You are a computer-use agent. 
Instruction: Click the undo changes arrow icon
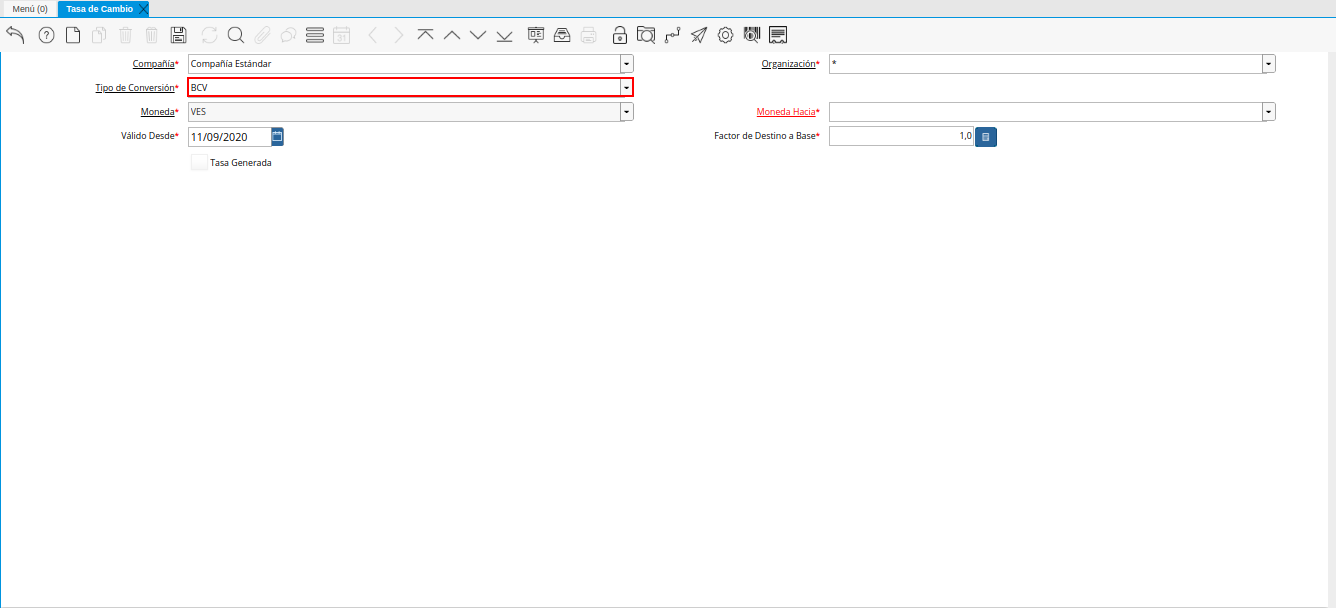15,35
